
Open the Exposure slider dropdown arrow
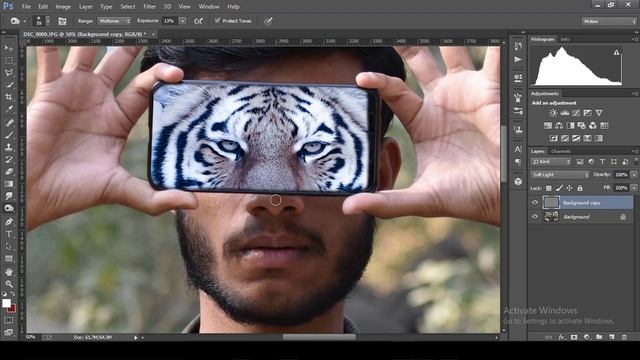click(x=183, y=21)
